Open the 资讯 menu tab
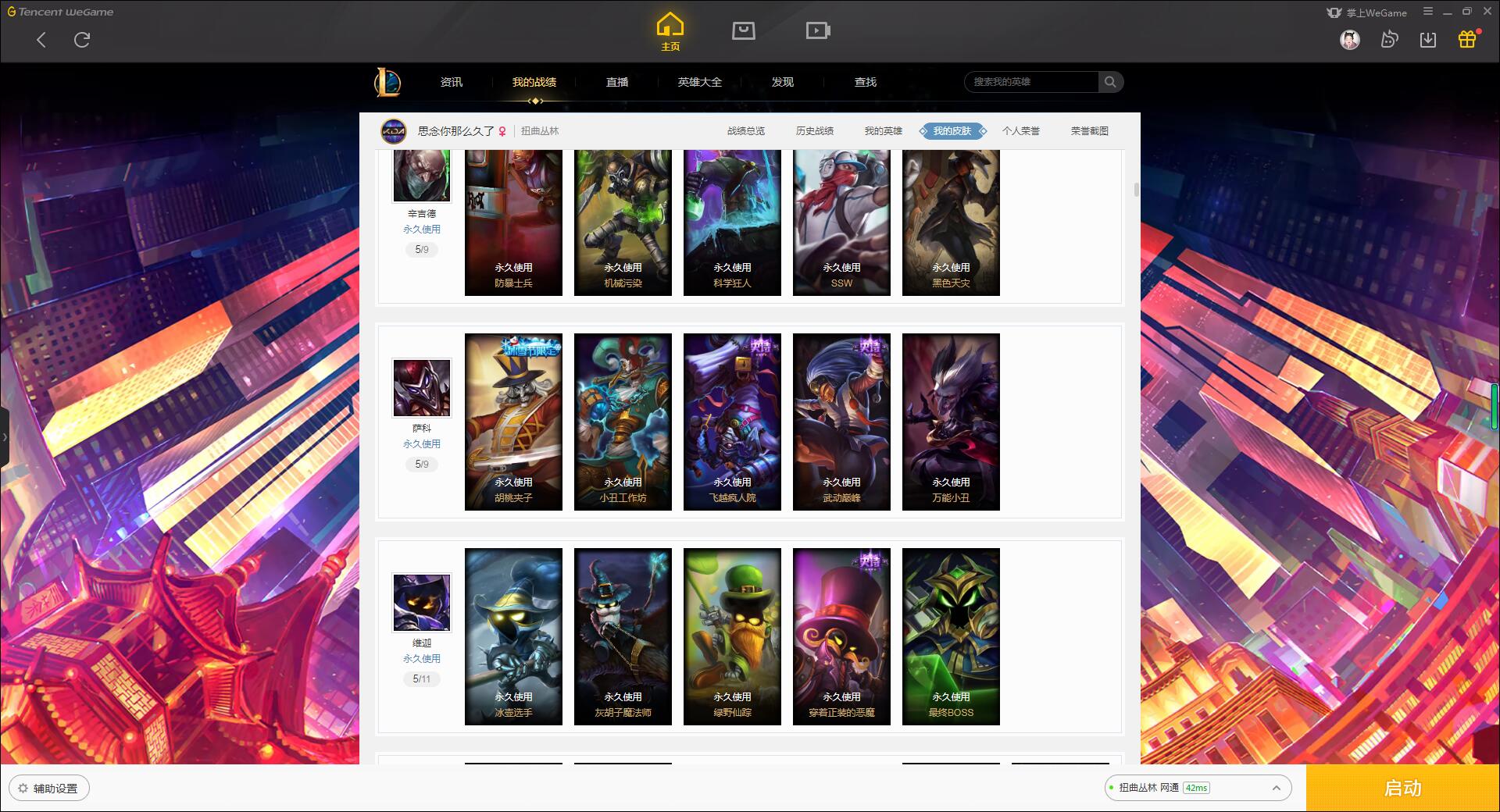The width and height of the screenshot is (1500, 812). click(452, 82)
